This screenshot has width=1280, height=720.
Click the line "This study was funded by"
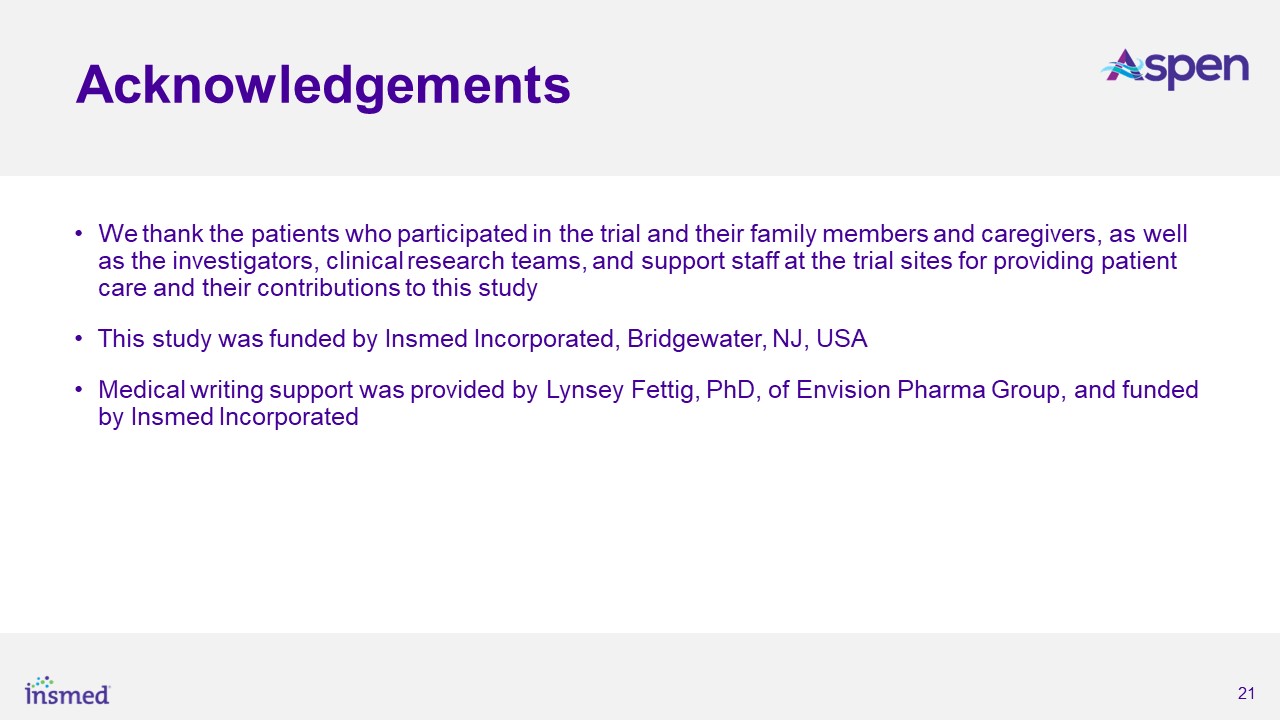pos(482,339)
